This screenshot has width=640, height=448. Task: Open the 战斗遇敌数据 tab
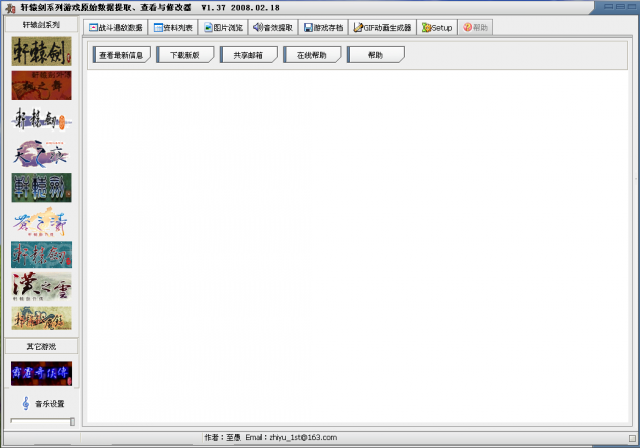(116, 27)
